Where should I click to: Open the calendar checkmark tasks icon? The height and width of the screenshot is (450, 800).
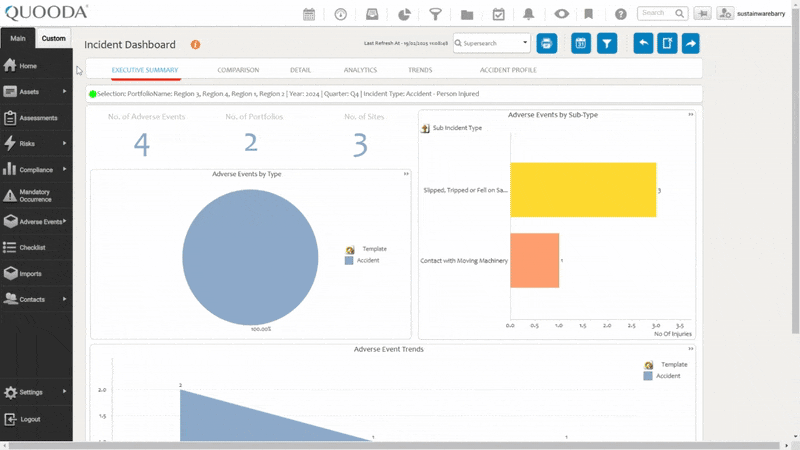tap(498, 14)
